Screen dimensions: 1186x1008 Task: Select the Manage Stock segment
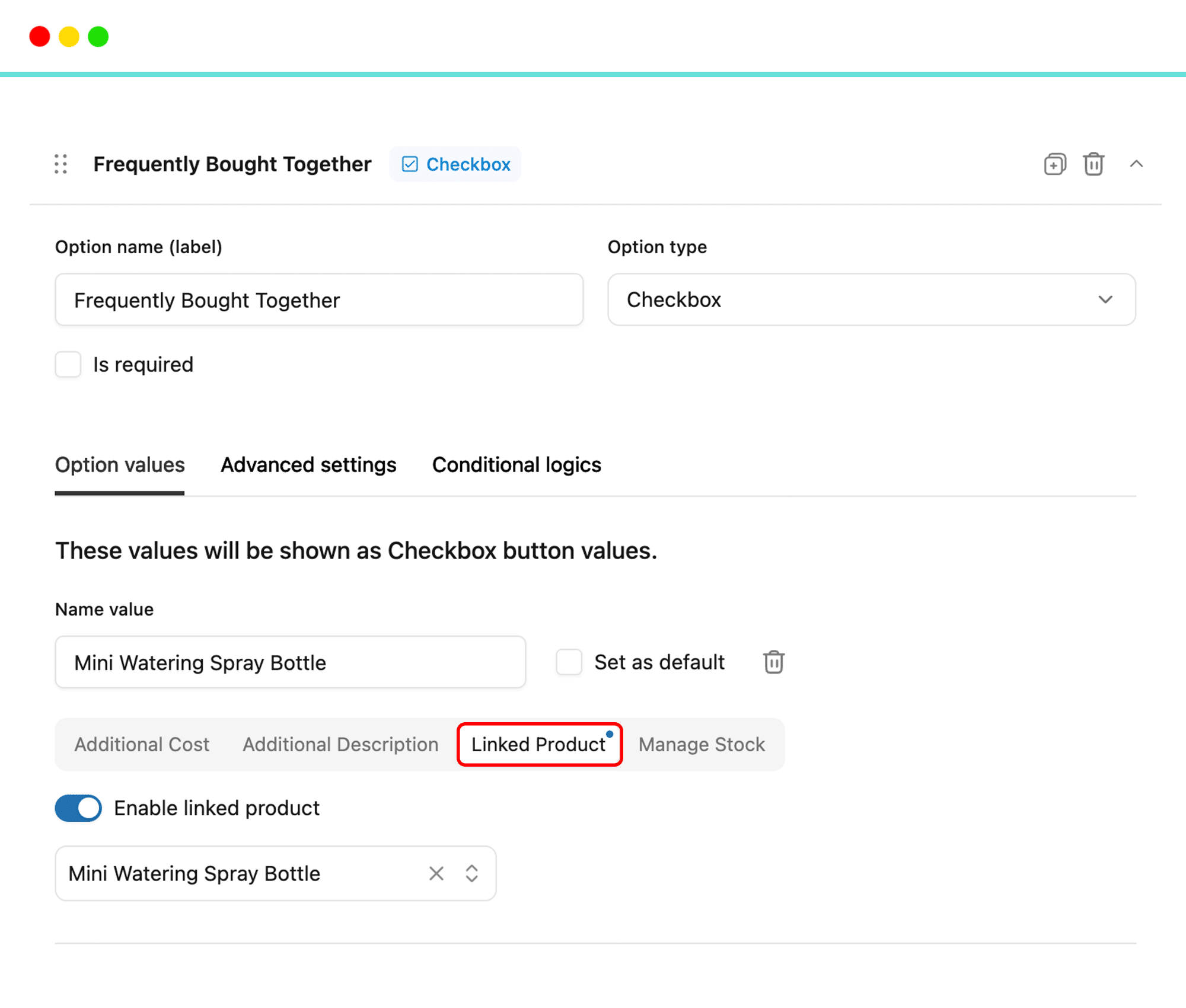click(702, 744)
